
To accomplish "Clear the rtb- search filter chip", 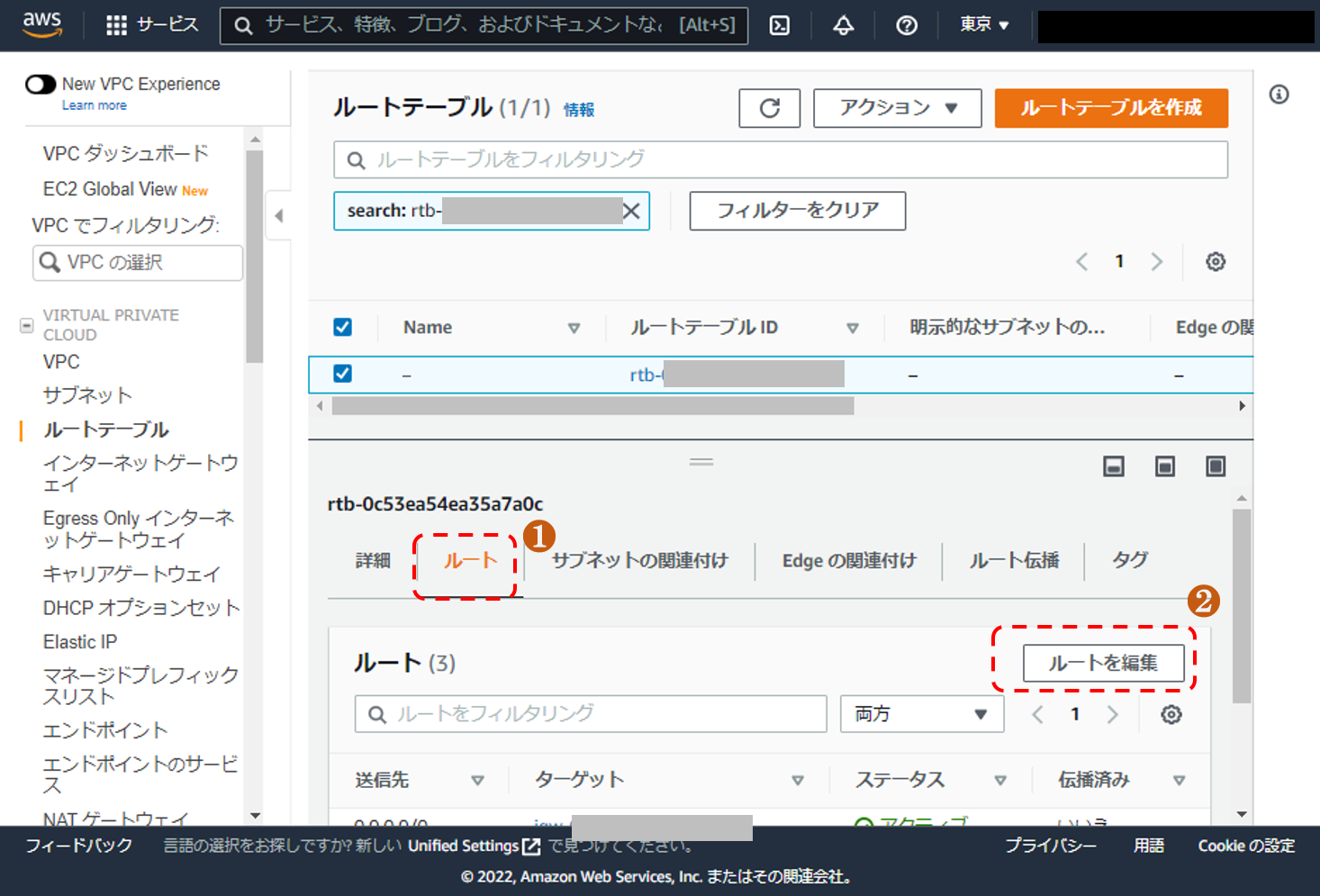I will pos(632,211).
